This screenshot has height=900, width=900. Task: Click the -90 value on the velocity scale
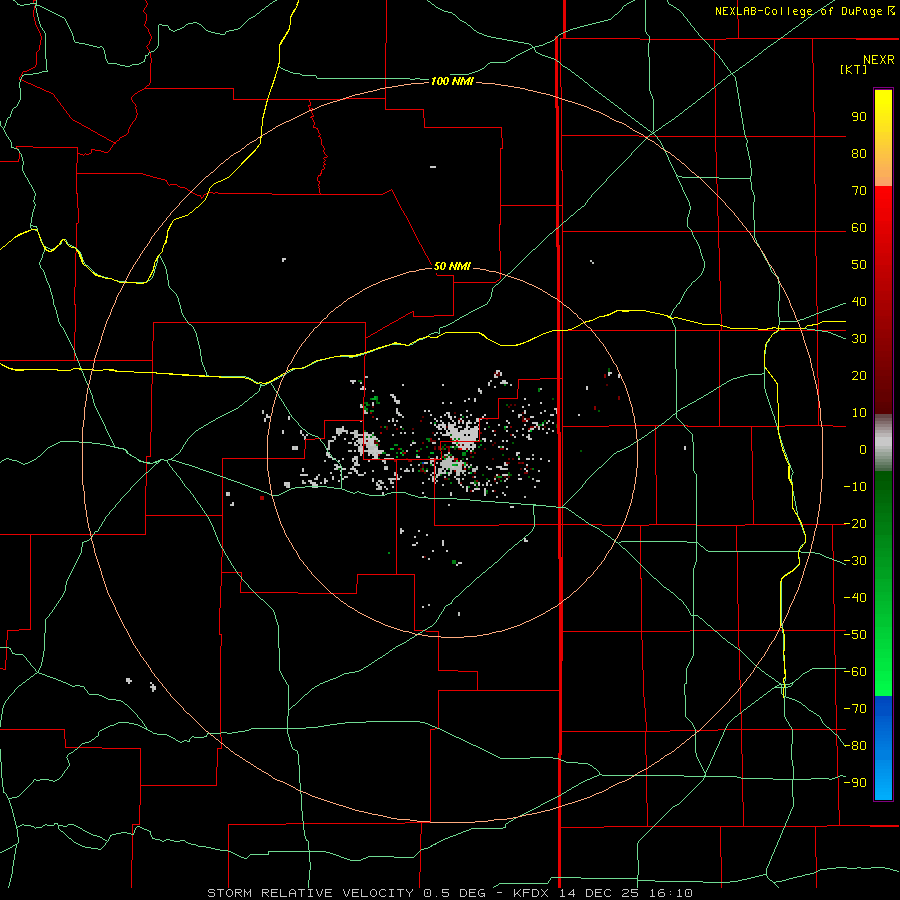tap(855, 783)
